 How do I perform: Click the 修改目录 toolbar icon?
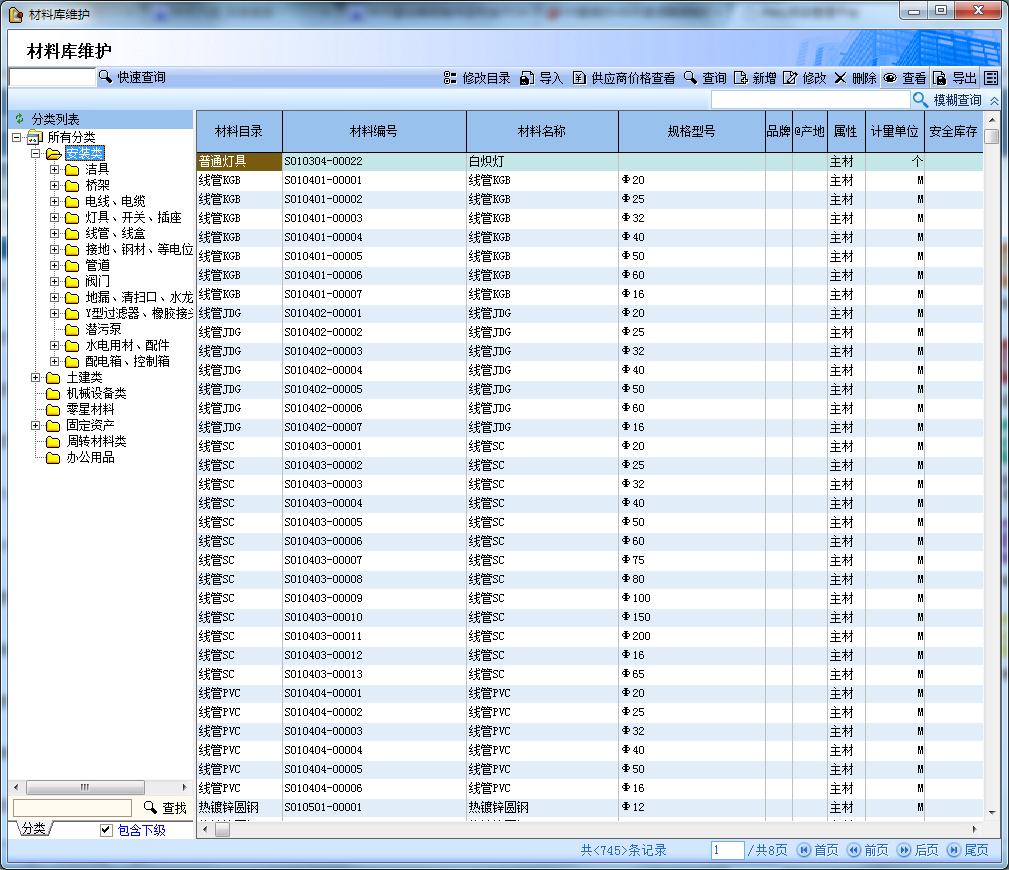[x=450, y=78]
